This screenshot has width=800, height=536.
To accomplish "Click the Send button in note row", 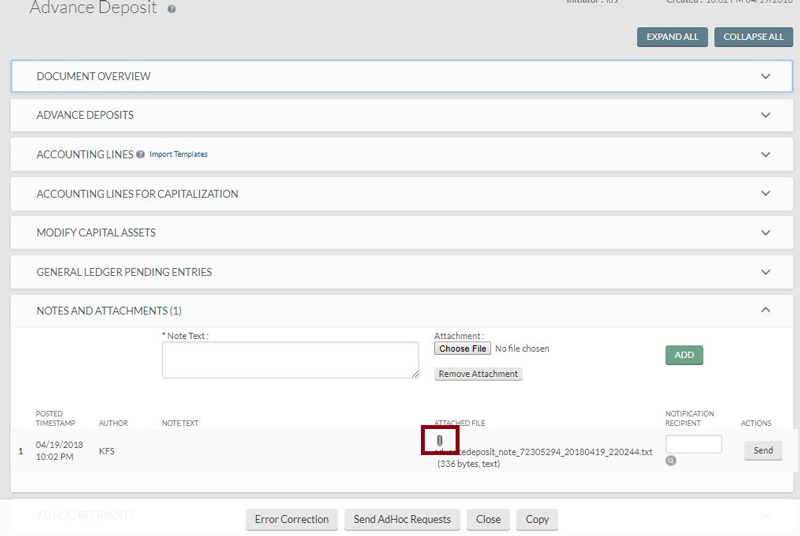I will click(x=763, y=451).
